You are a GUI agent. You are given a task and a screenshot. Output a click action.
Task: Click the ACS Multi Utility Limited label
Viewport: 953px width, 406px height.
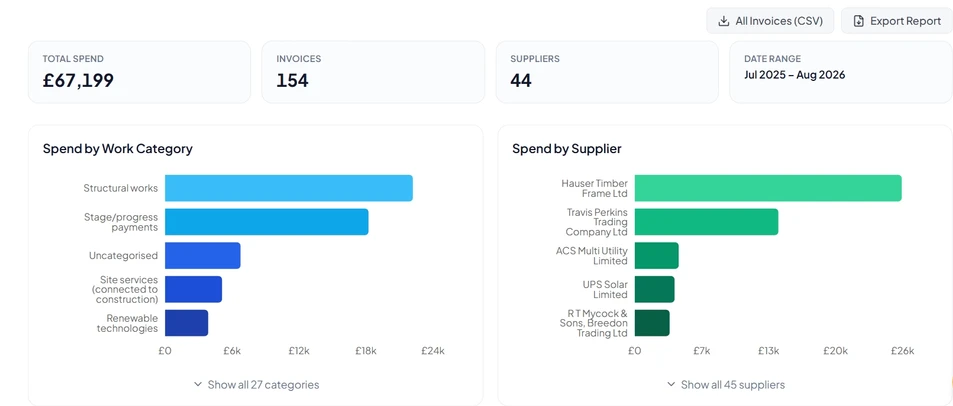pos(591,255)
